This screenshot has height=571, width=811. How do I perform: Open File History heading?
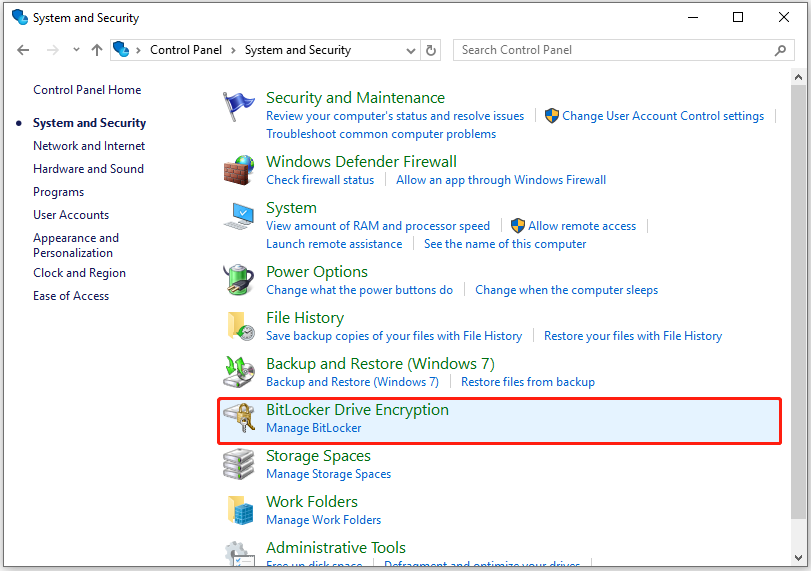(x=305, y=318)
